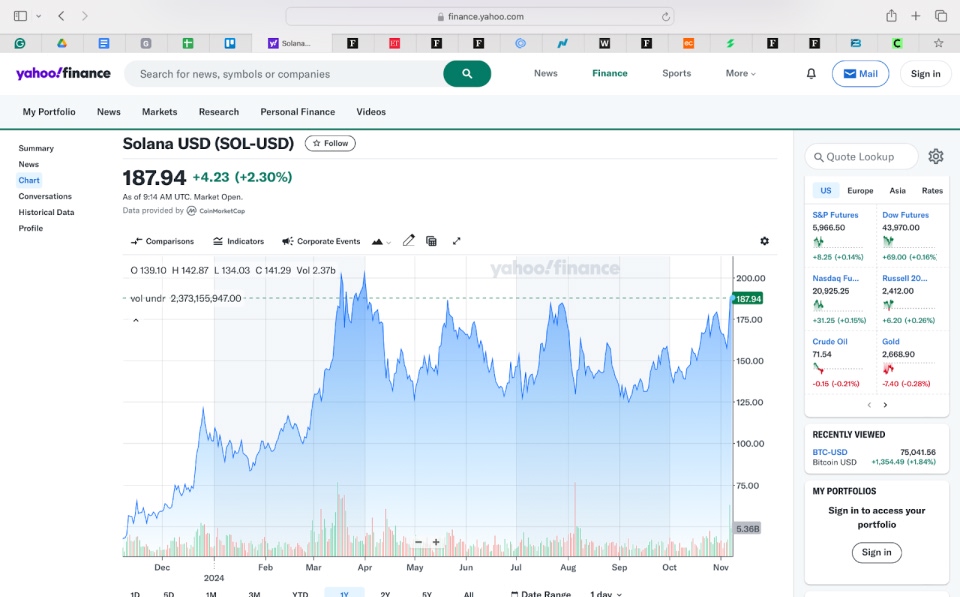Zoom out chart with minus button
Screen dimensions: 960x597
418,542
